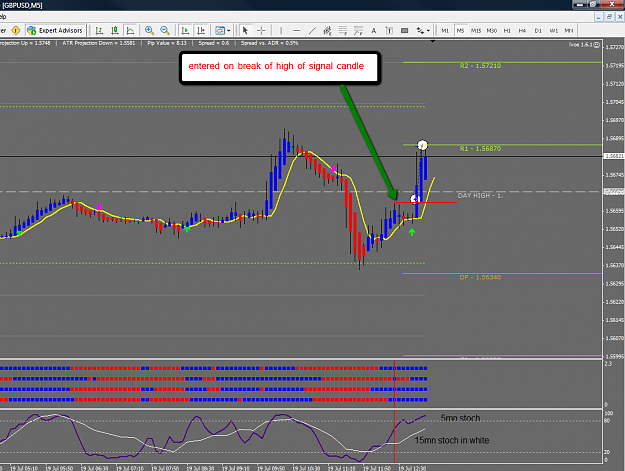The image size is (625, 471).
Task: Switch chart to candlestick display
Action: tap(115, 31)
